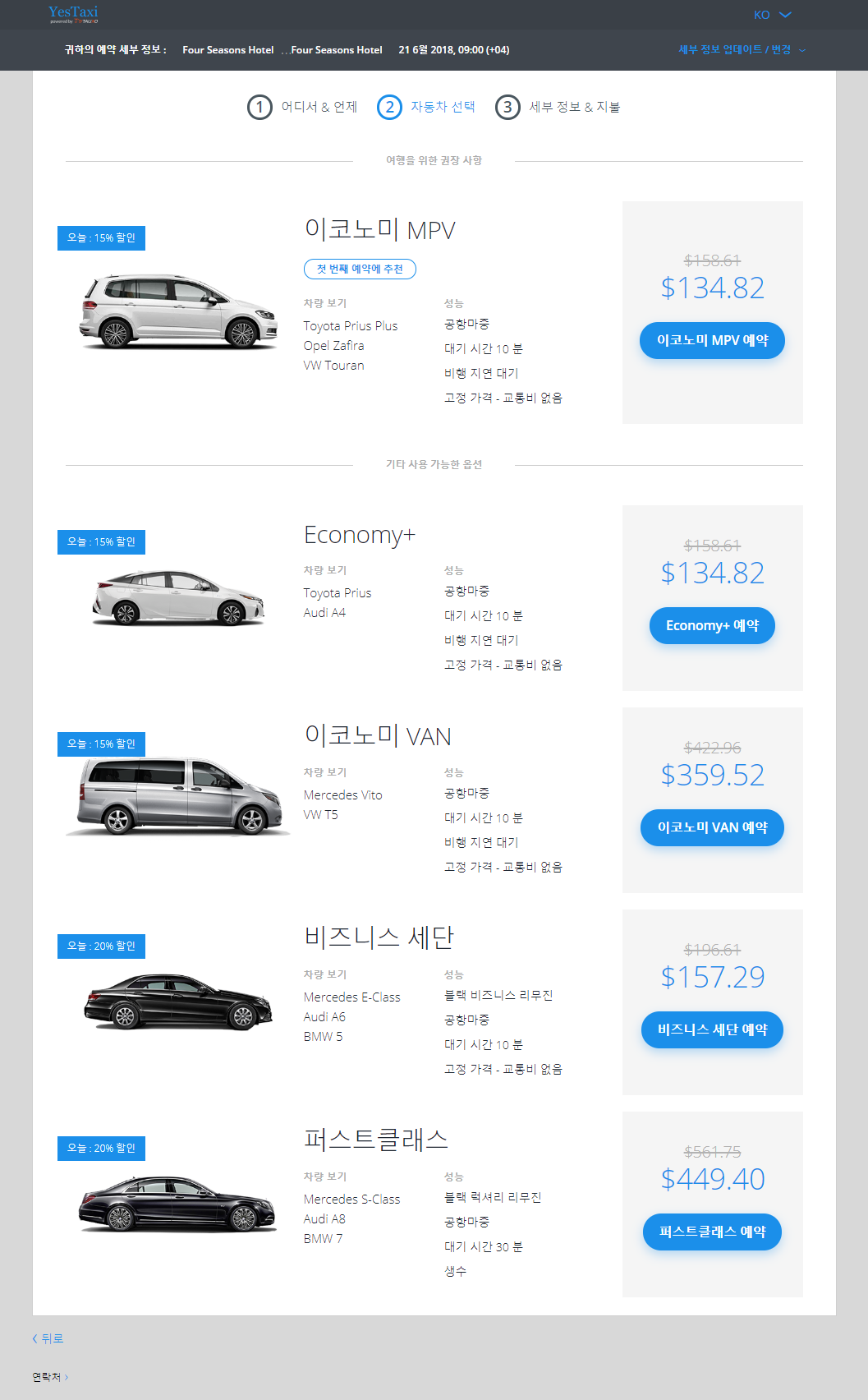Click the YesTaxi logo
The height and width of the screenshot is (1400, 868).
73,14
